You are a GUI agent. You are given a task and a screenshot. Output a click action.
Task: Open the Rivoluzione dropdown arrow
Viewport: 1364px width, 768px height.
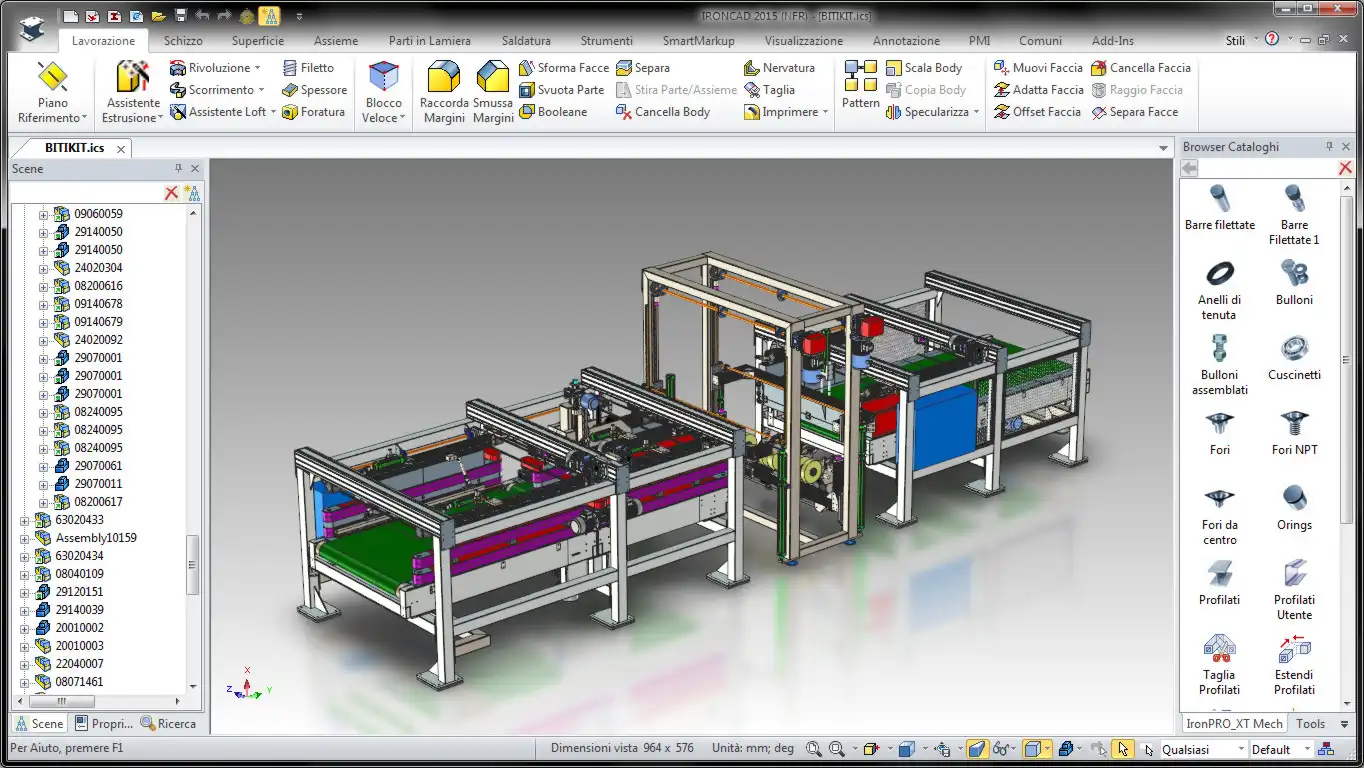coord(258,68)
